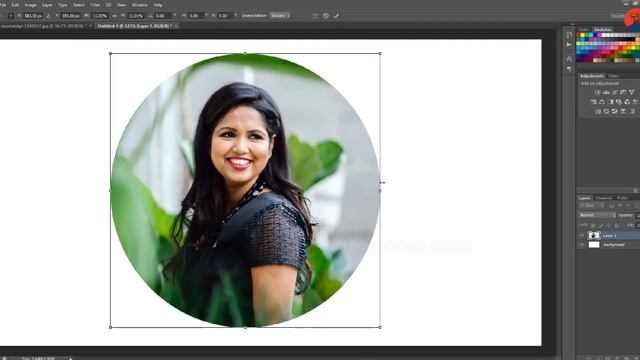The height and width of the screenshot is (360, 640).
Task: Pick the red swatch in Swatches panel
Action: [578, 35]
